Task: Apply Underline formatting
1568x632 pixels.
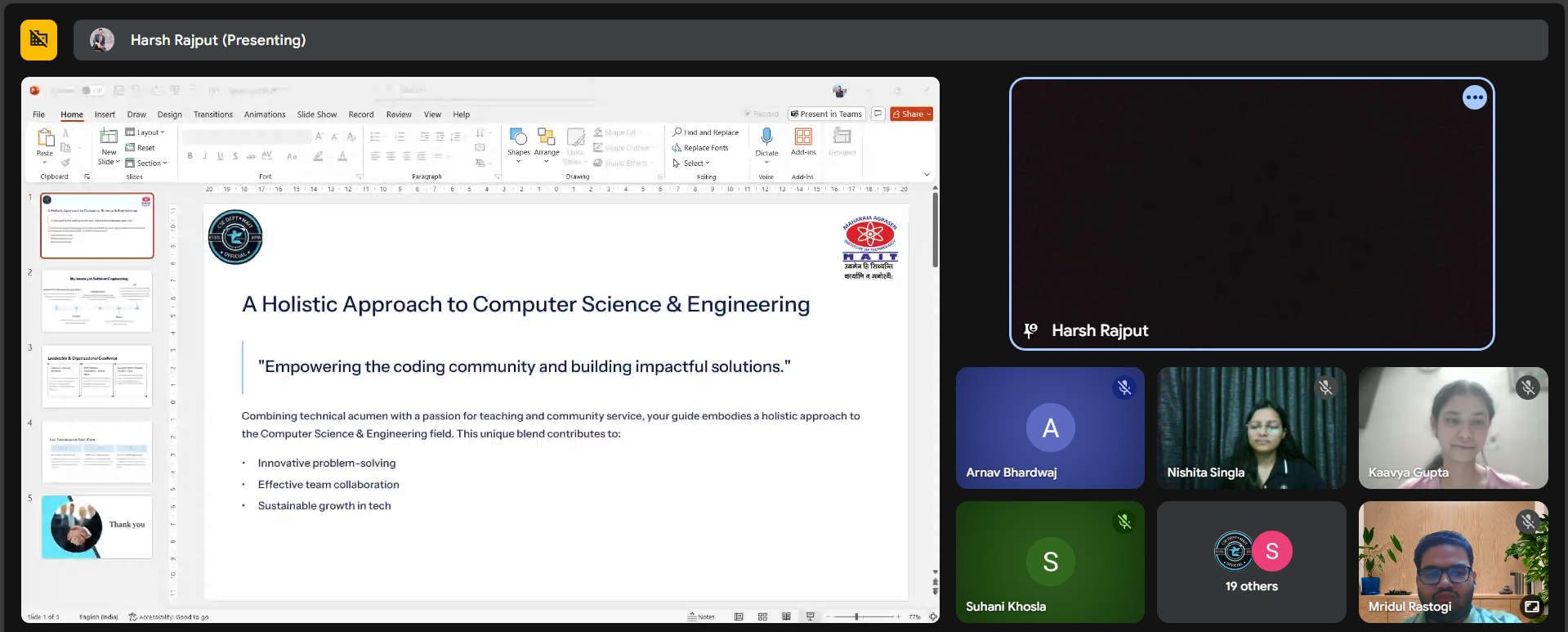Action: tap(221, 156)
